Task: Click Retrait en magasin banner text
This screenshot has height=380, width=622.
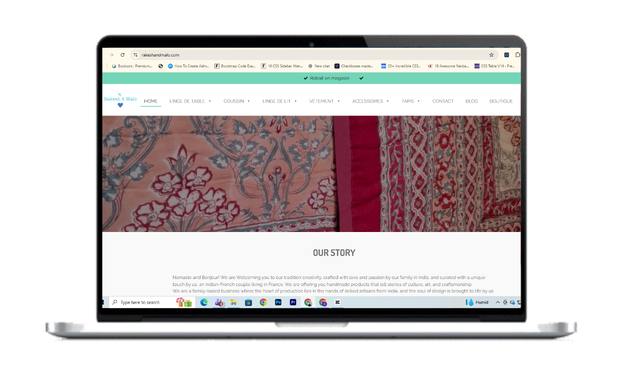Action: click(x=329, y=78)
